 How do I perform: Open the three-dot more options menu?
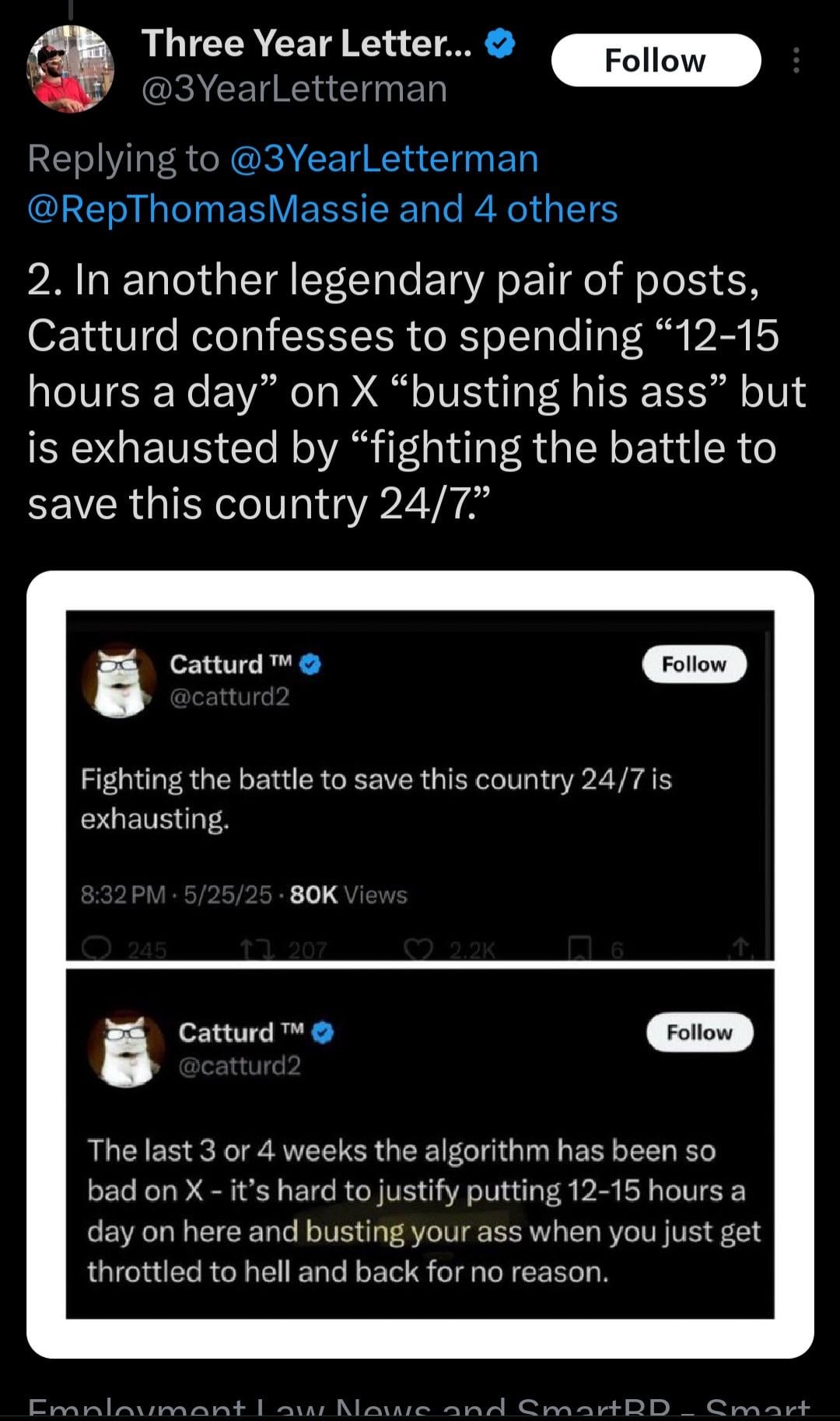click(796, 61)
